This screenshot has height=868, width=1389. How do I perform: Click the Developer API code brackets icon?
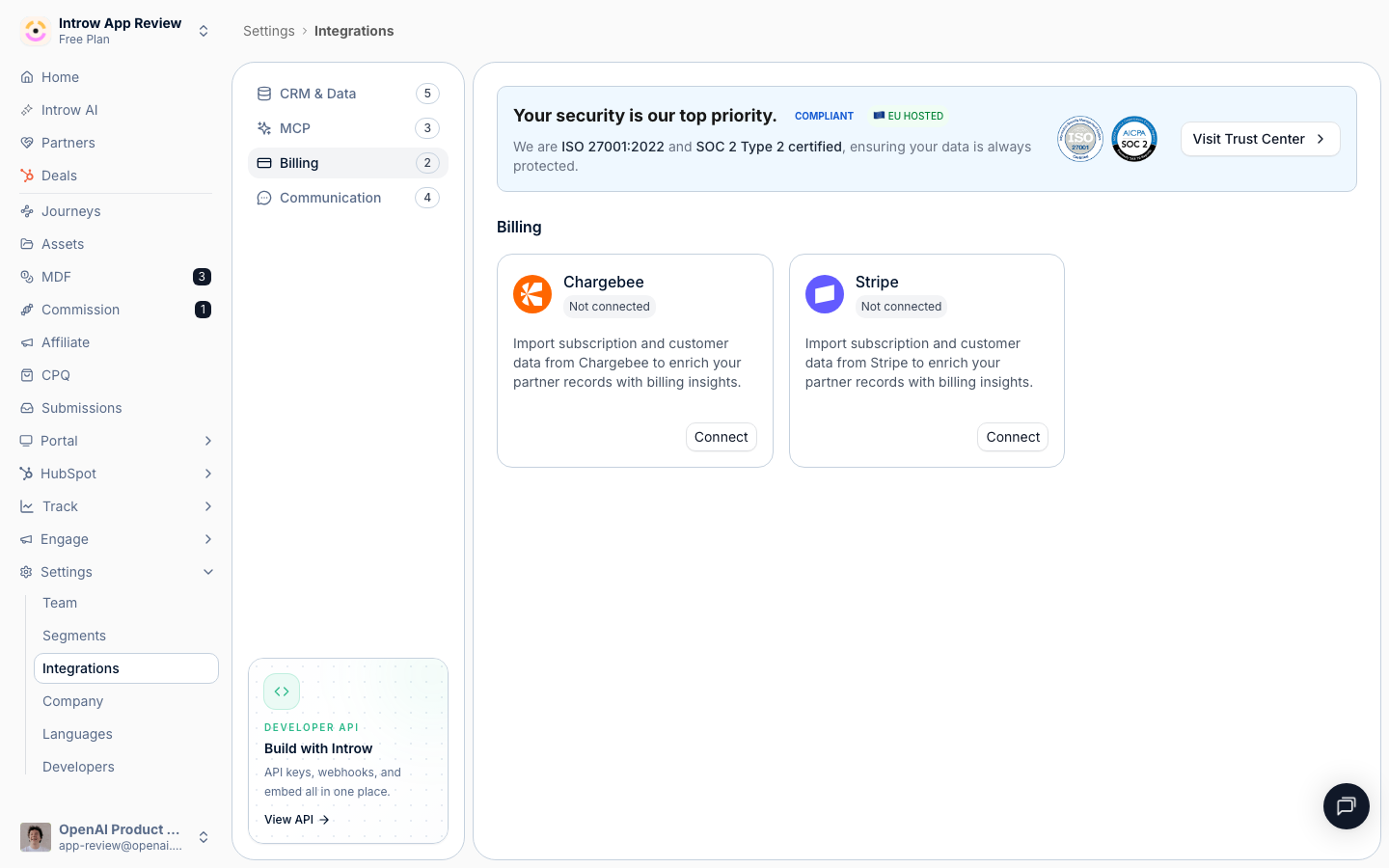coord(282,692)
